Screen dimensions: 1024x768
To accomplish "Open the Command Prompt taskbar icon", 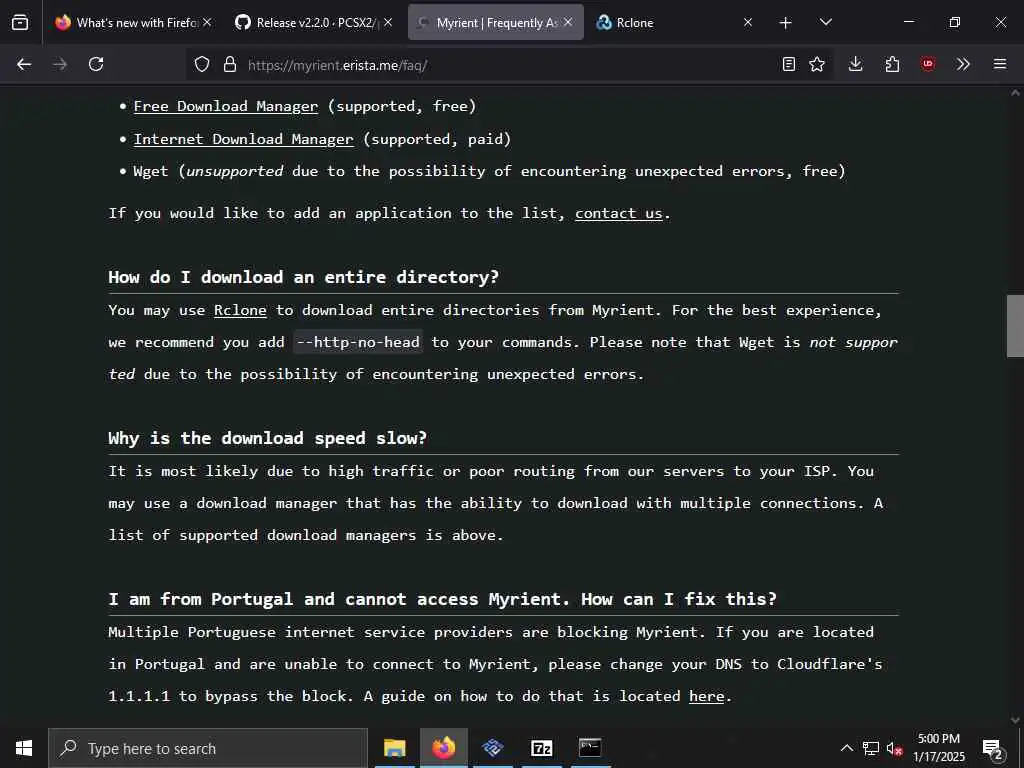I will point(590,748).
